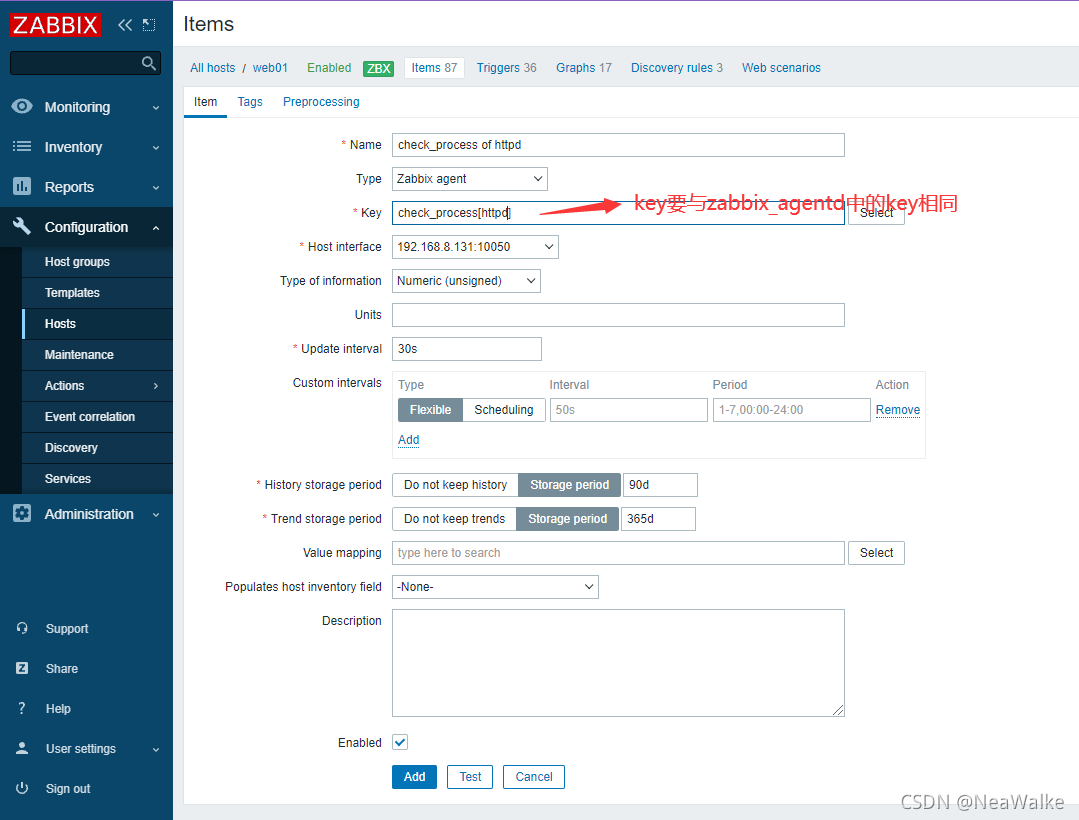Click the Configuration wrench icon
This screenshot has height=820, width=1079.
(22, 226)
